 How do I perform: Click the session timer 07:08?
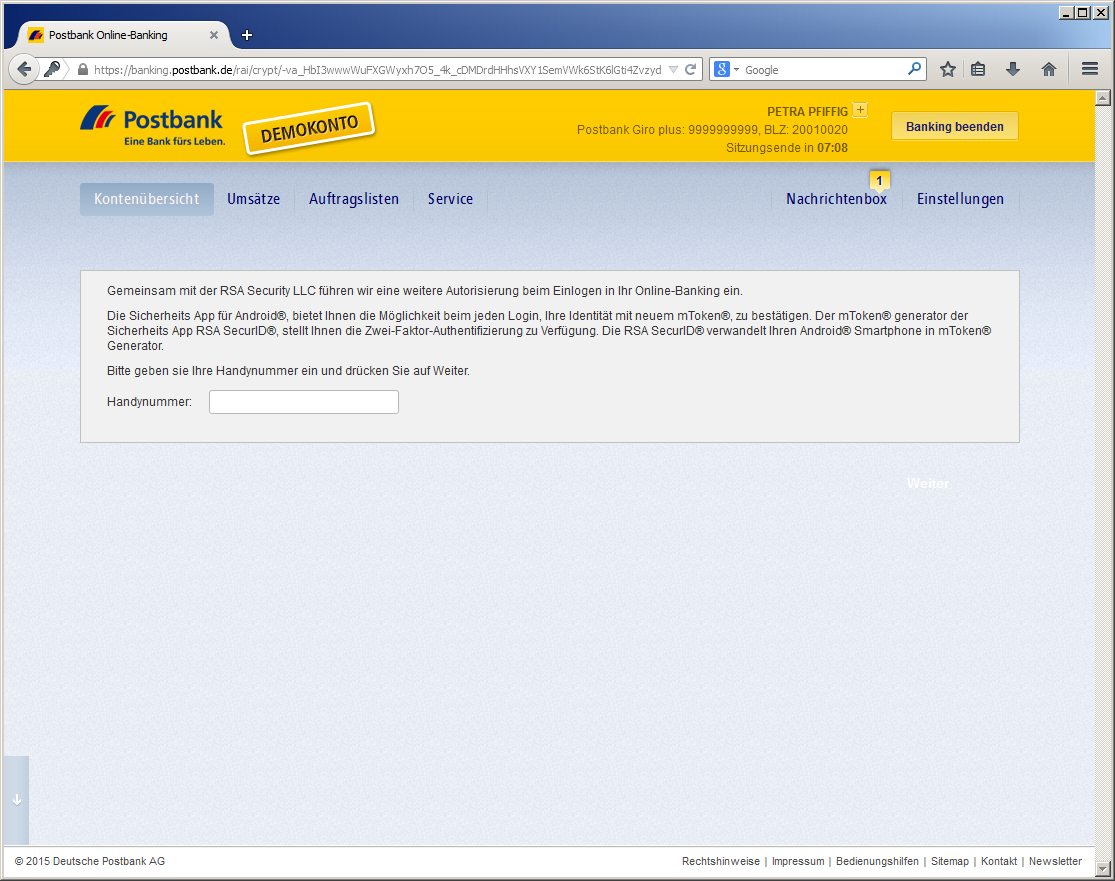[x=832, y=148]
